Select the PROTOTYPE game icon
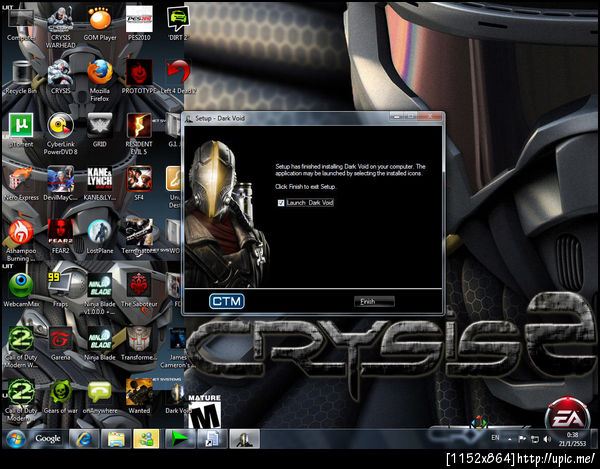Viewport: 600px width, 469px height. click(x=139, y=77)
